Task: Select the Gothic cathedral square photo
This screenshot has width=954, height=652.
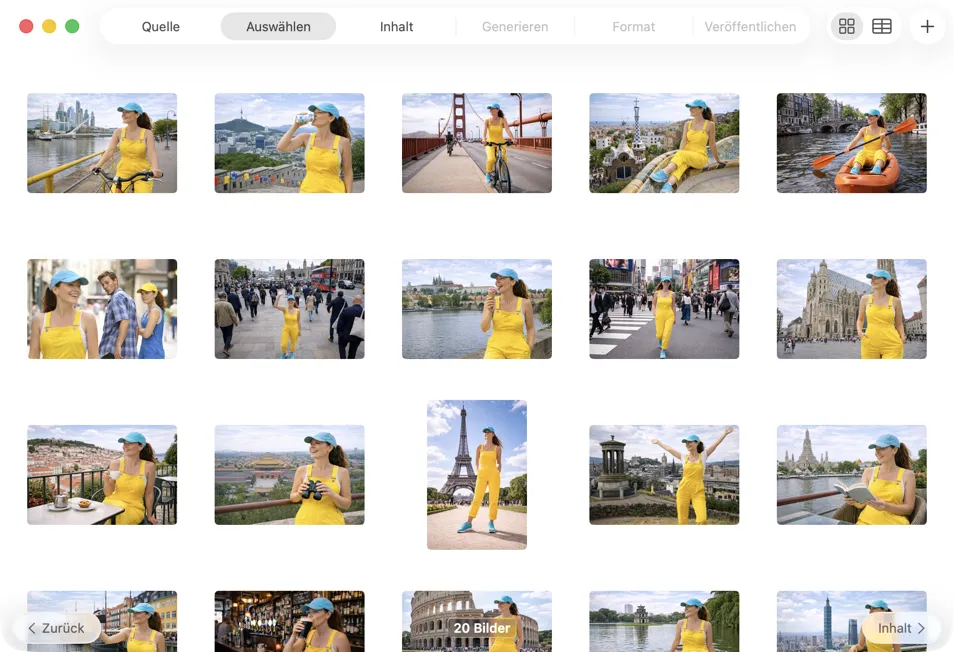Action: point(851,309)
